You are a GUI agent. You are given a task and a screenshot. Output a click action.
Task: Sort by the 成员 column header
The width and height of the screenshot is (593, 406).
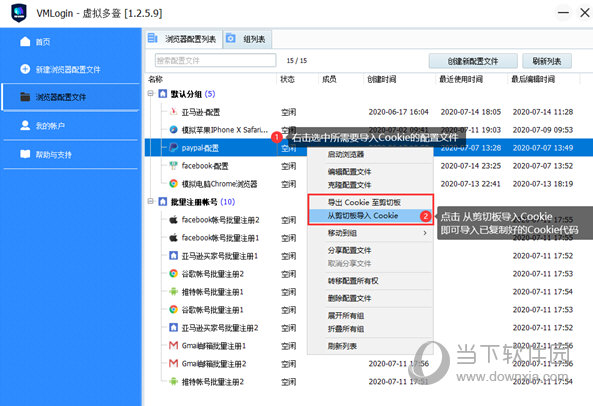click(329, 79)
